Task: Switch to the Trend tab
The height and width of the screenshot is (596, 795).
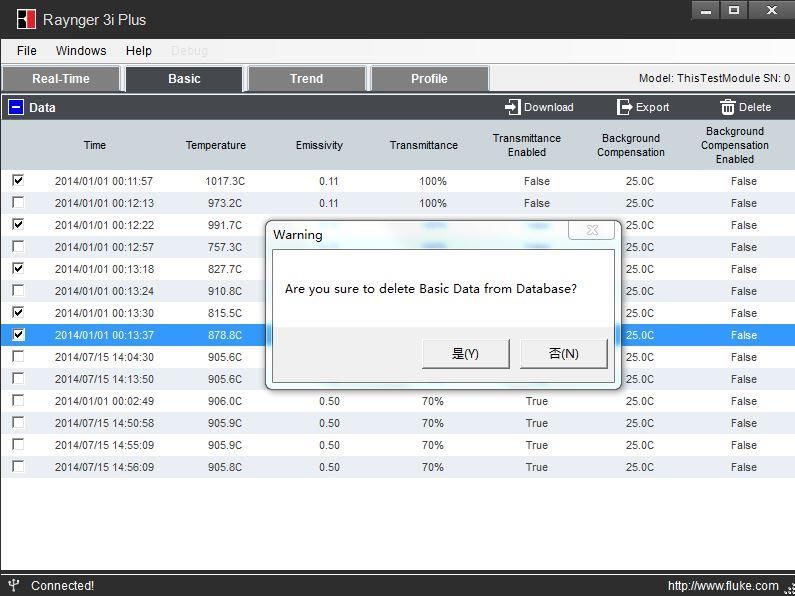Action: (306, 79)
